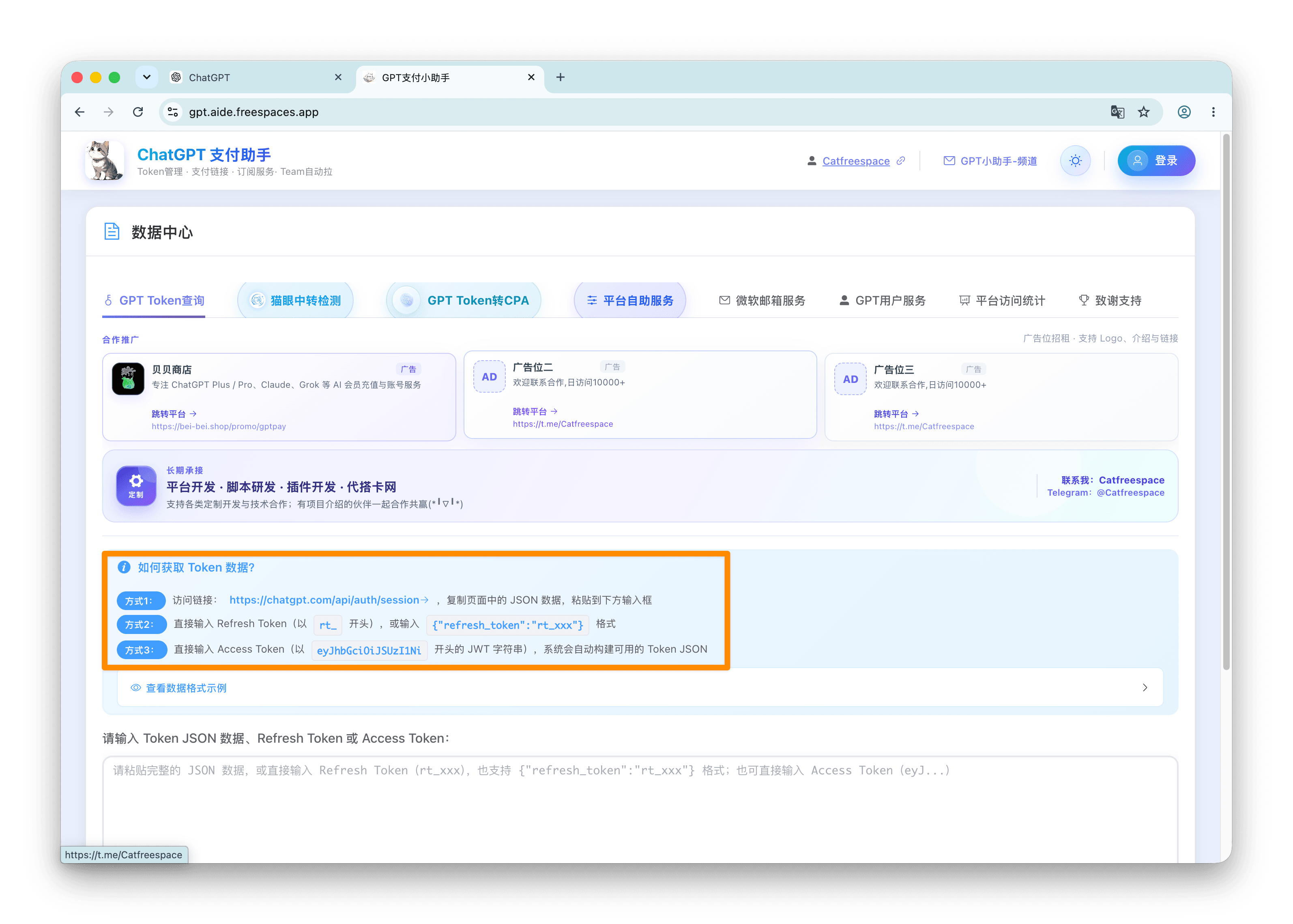
Task: Click the 登录 login button
Action: [1156, 161]
